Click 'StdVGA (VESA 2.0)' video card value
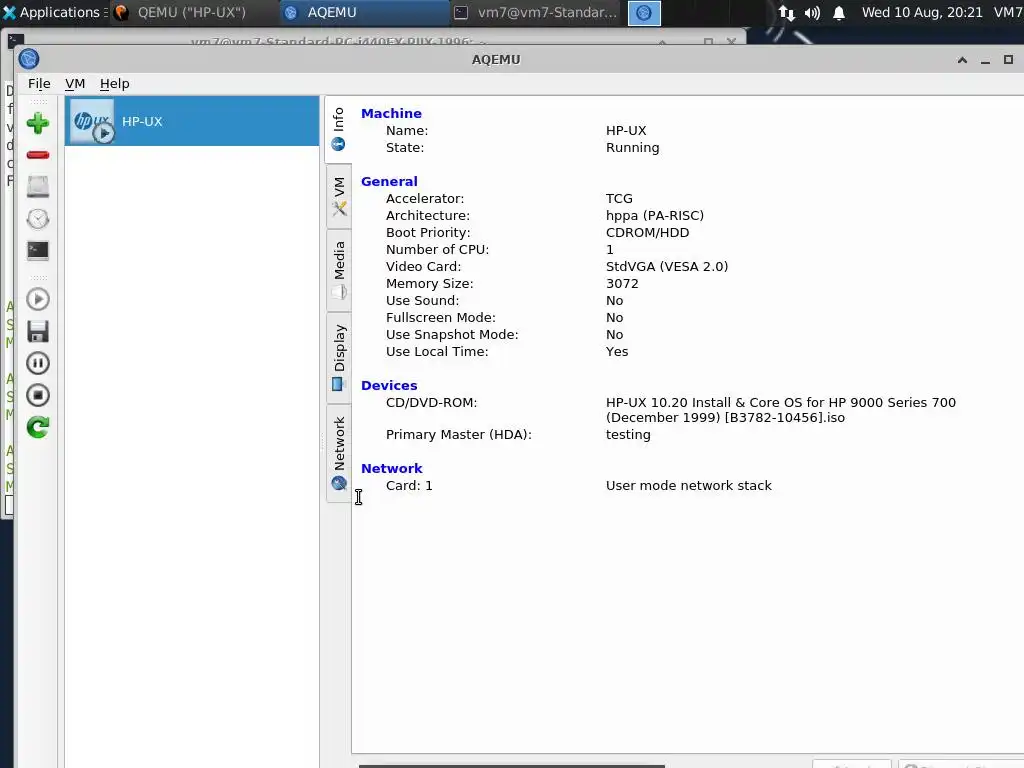This screenshot has width=1024, height=768. coord(667,266)
